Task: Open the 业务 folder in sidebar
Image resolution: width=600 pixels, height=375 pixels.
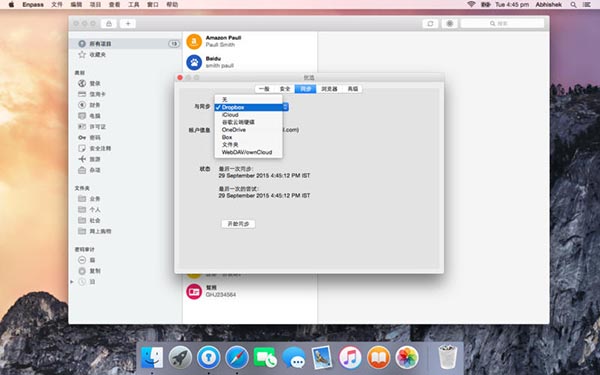Action: [x=89, y=199]
